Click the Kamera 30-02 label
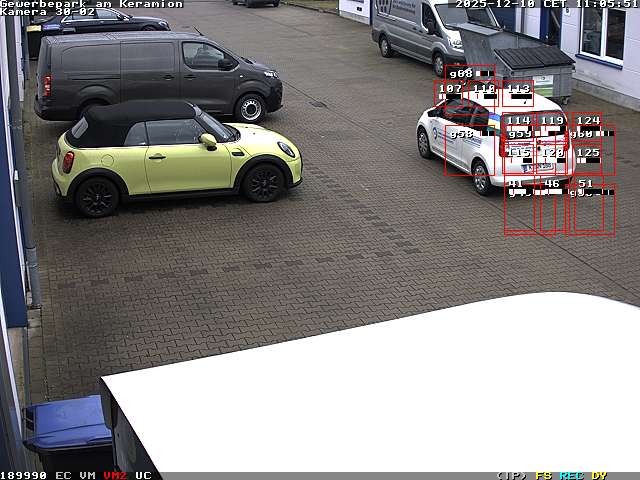Viewport: 640px width, 480px height. point(48,12)
